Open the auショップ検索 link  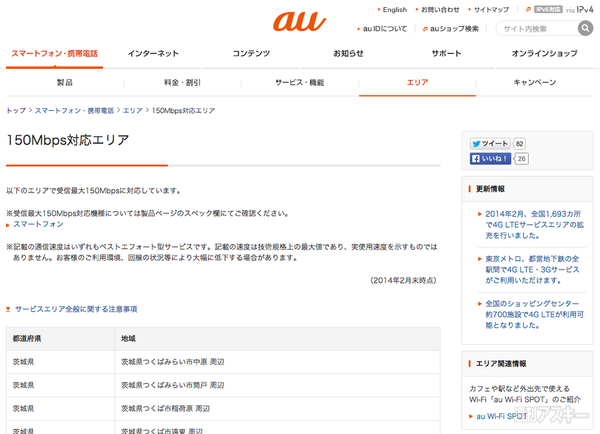point(454,29)
